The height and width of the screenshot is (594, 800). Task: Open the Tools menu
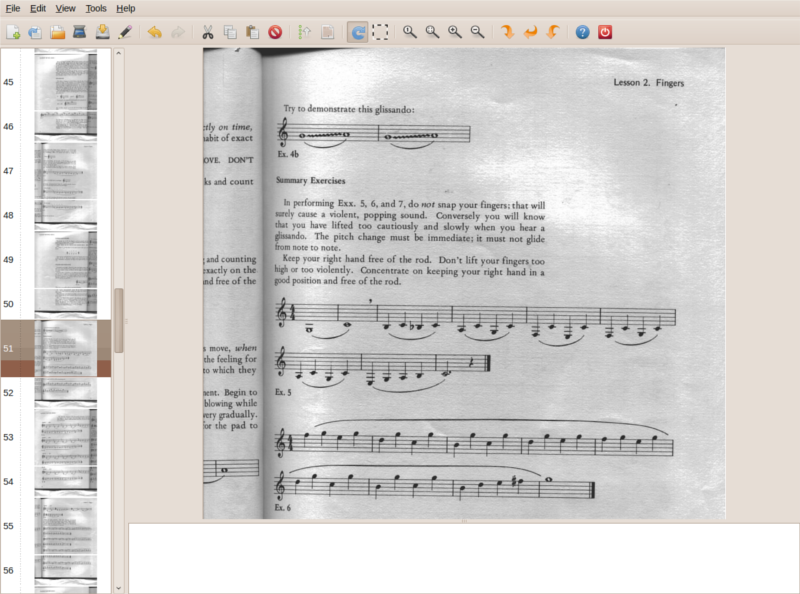96,8
